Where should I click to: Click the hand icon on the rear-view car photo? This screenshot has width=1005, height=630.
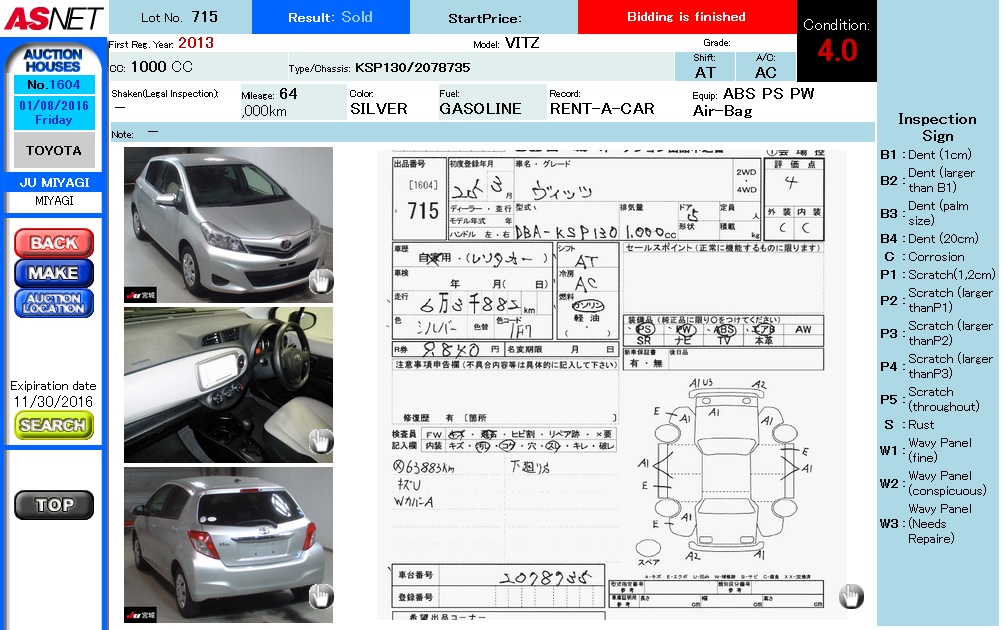(x=319, y=597)
